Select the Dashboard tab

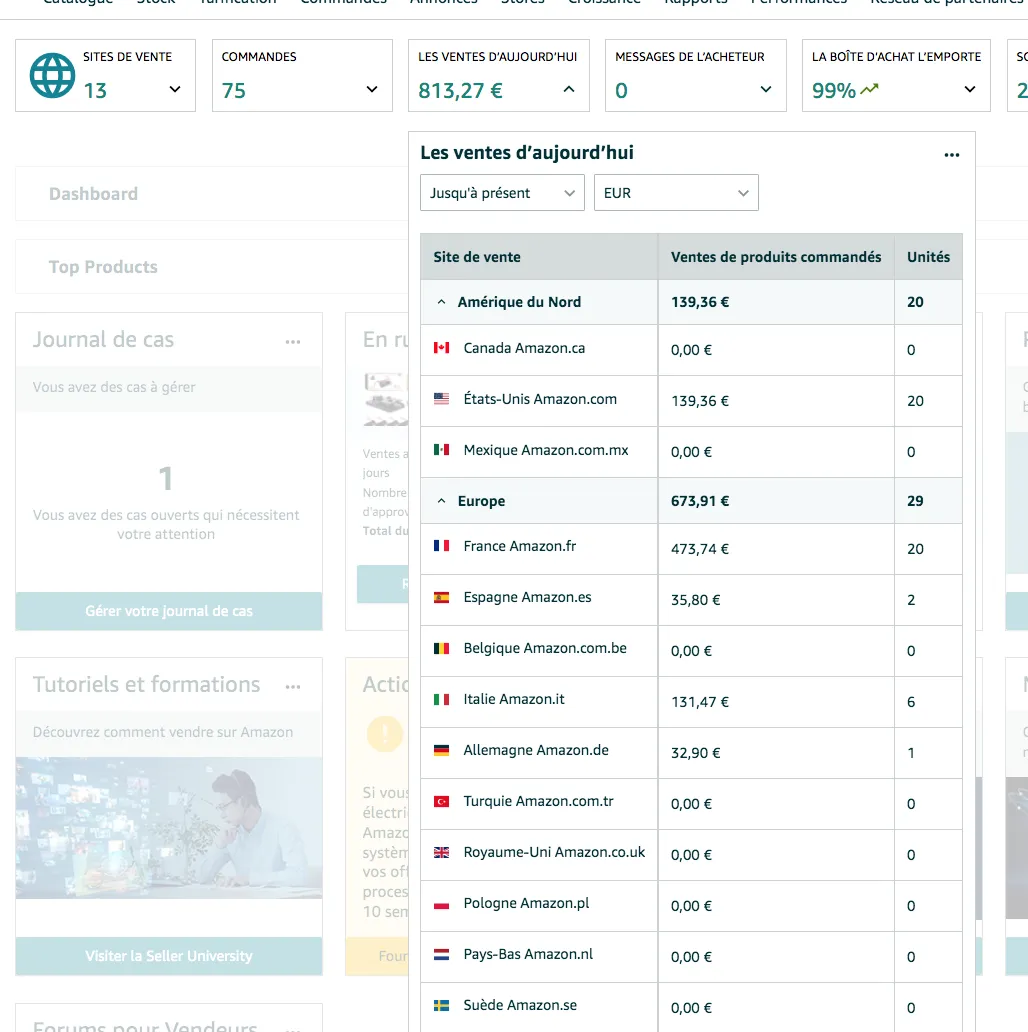(x=93, y=194)
